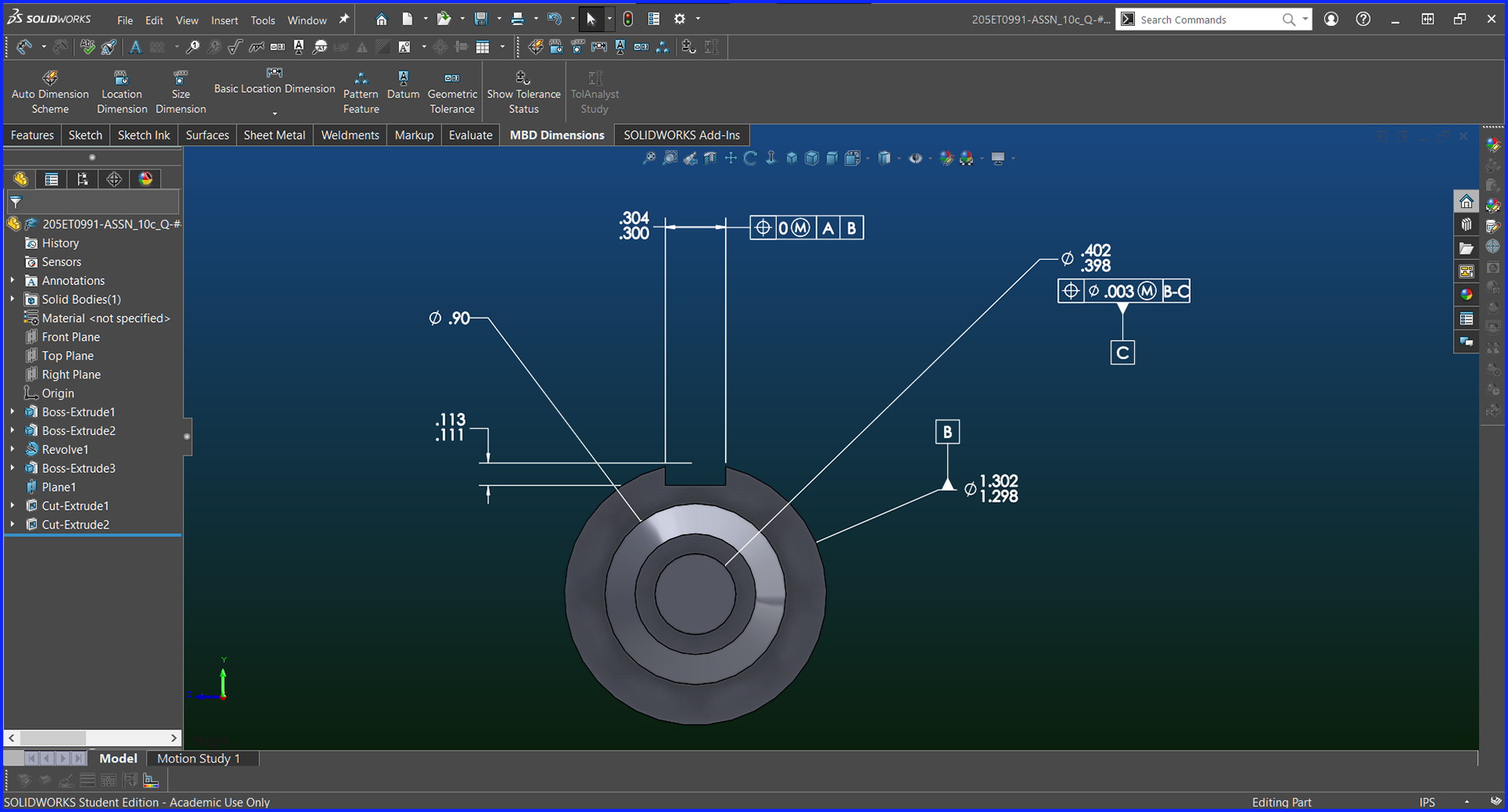Pin the menu bar with pushpin
1508x812 pixels.
[343, 20]
